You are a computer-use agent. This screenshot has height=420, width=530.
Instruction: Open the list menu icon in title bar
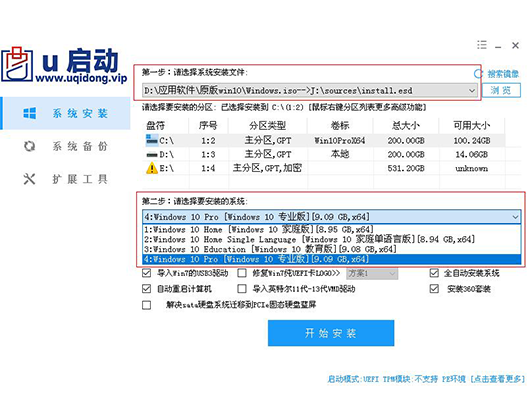482,45
